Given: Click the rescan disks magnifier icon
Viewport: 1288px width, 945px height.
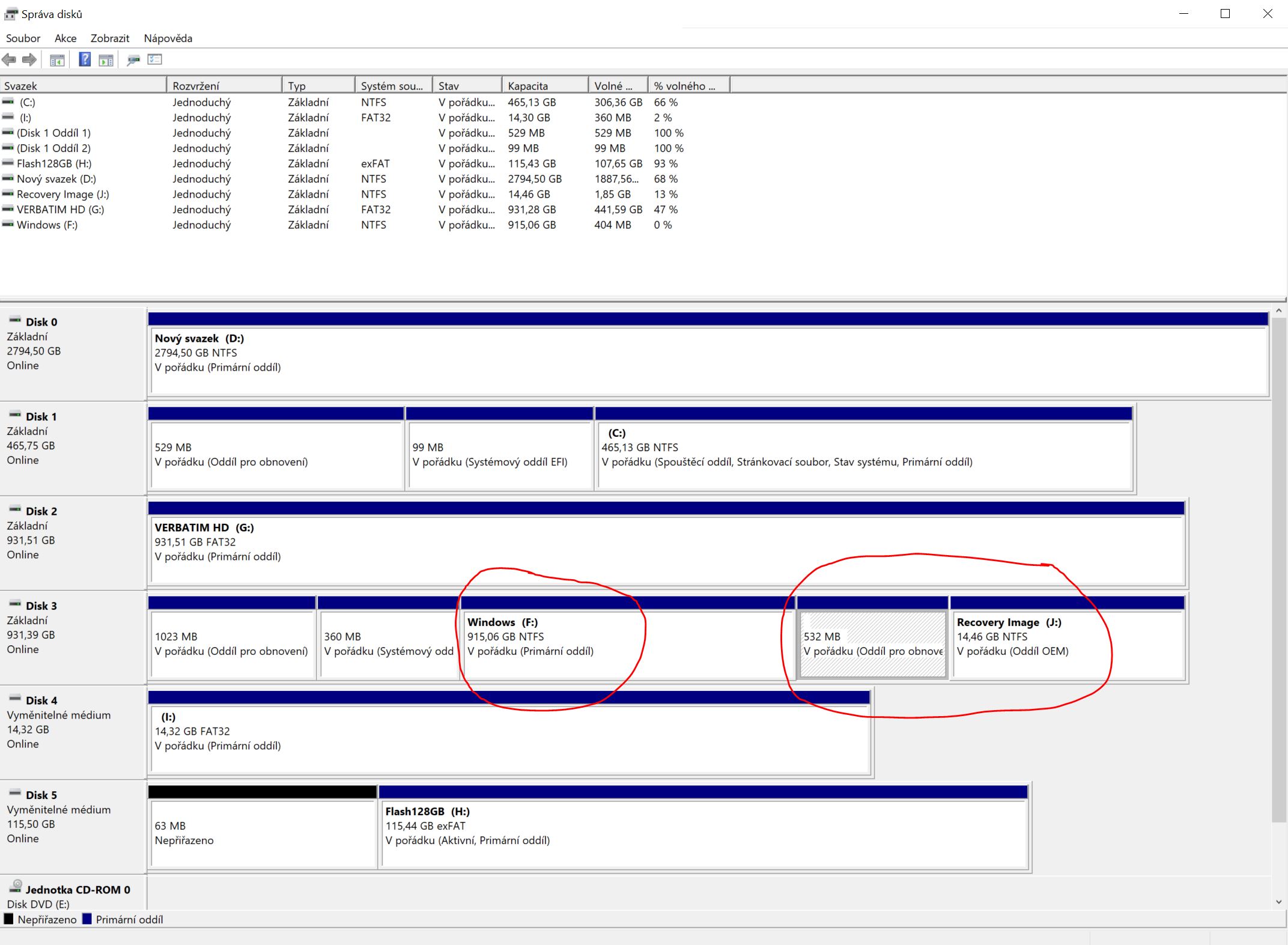Looking at the screenshot, I should tap(133, 59).
